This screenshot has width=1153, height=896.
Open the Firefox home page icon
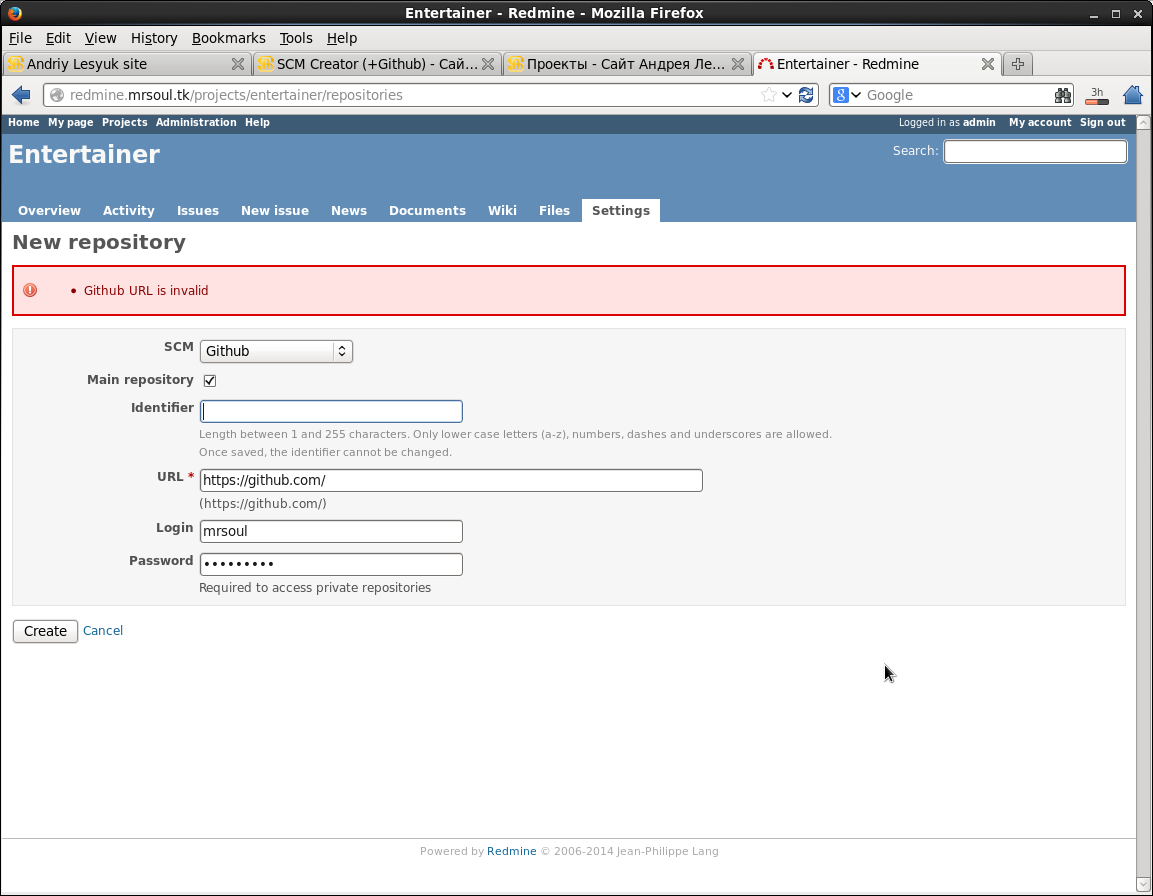click(1133, 95)
